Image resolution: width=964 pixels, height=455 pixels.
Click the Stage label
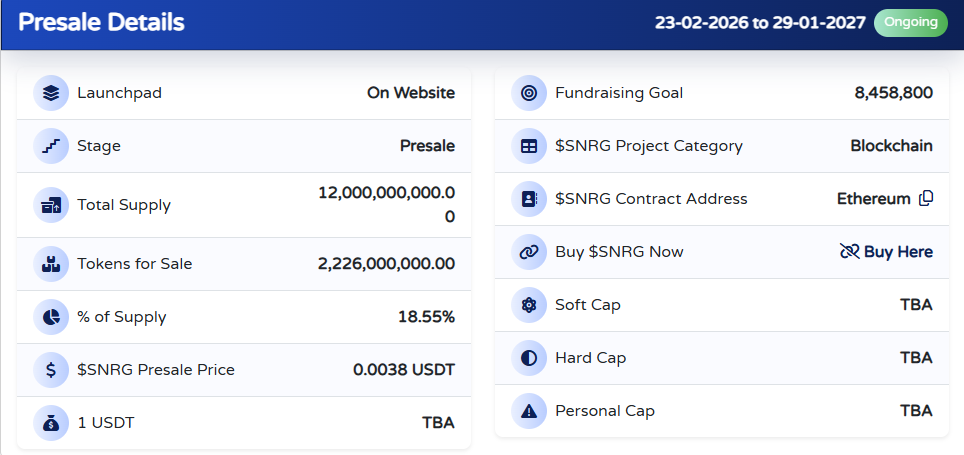click(x=99, y=146)
